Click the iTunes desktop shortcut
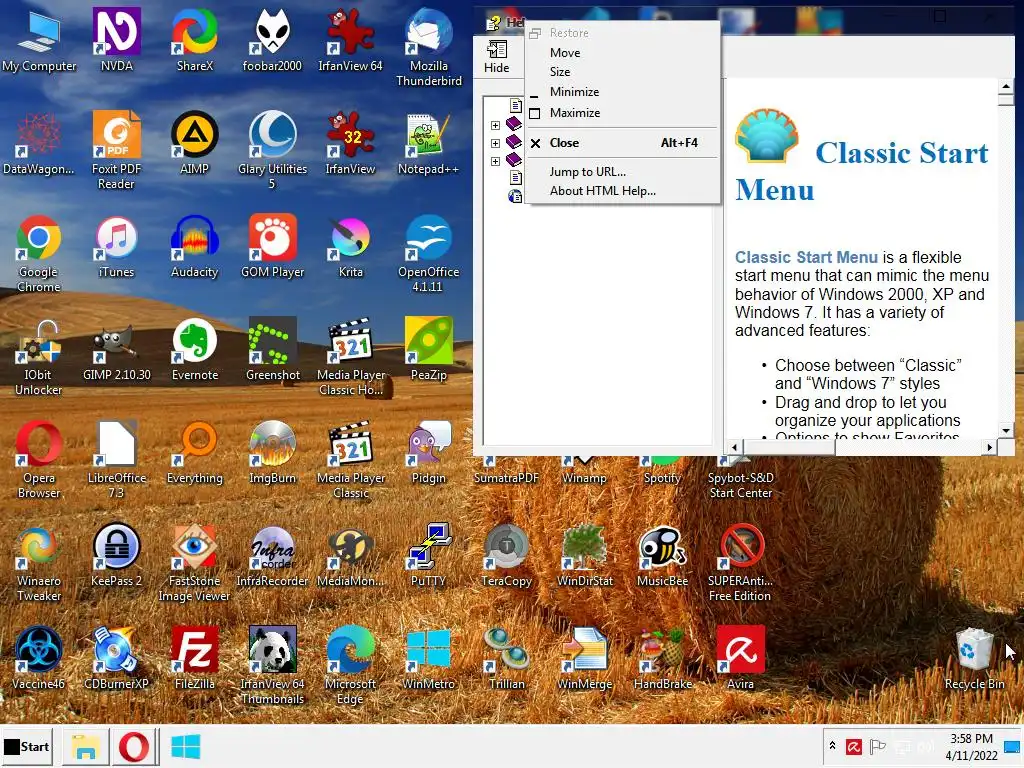This screenshot has height=768, width=1024. (116, 246)
